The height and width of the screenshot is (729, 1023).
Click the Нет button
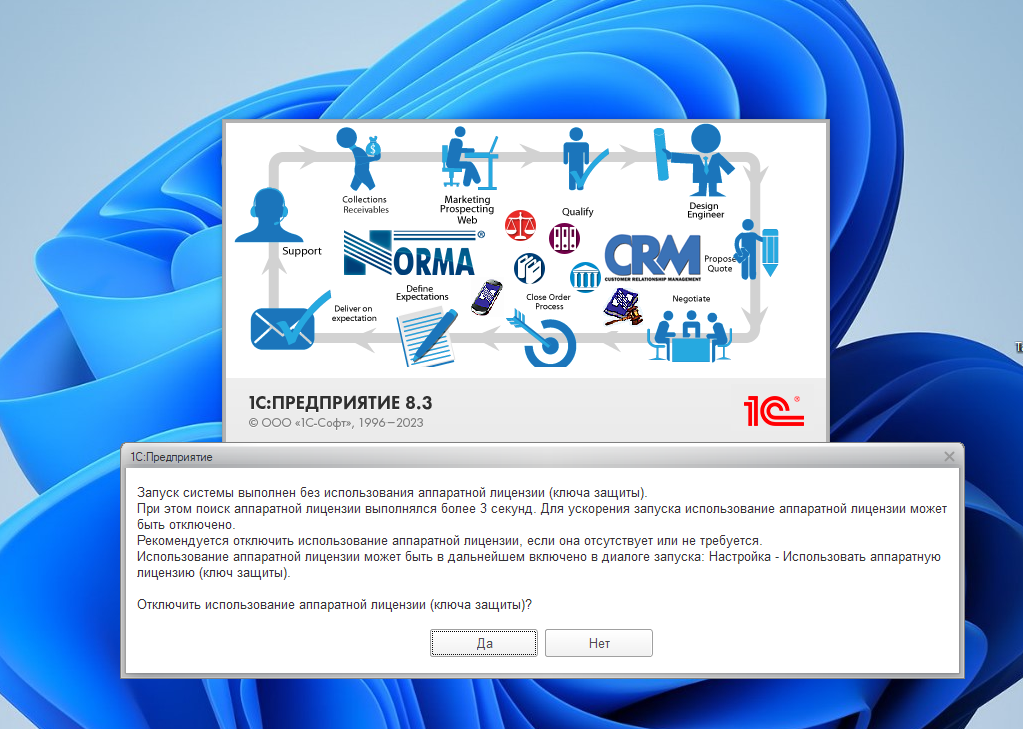[598, 643]
